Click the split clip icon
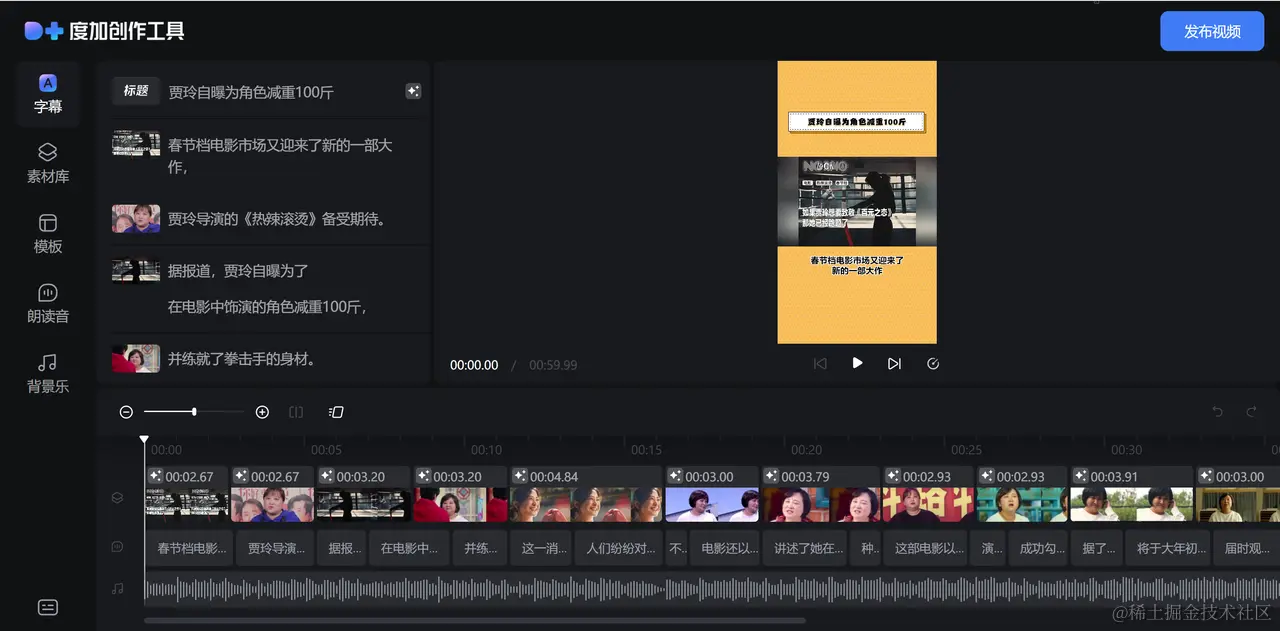The width and height of the screenshot is (1280, 631). coord(296,412)
